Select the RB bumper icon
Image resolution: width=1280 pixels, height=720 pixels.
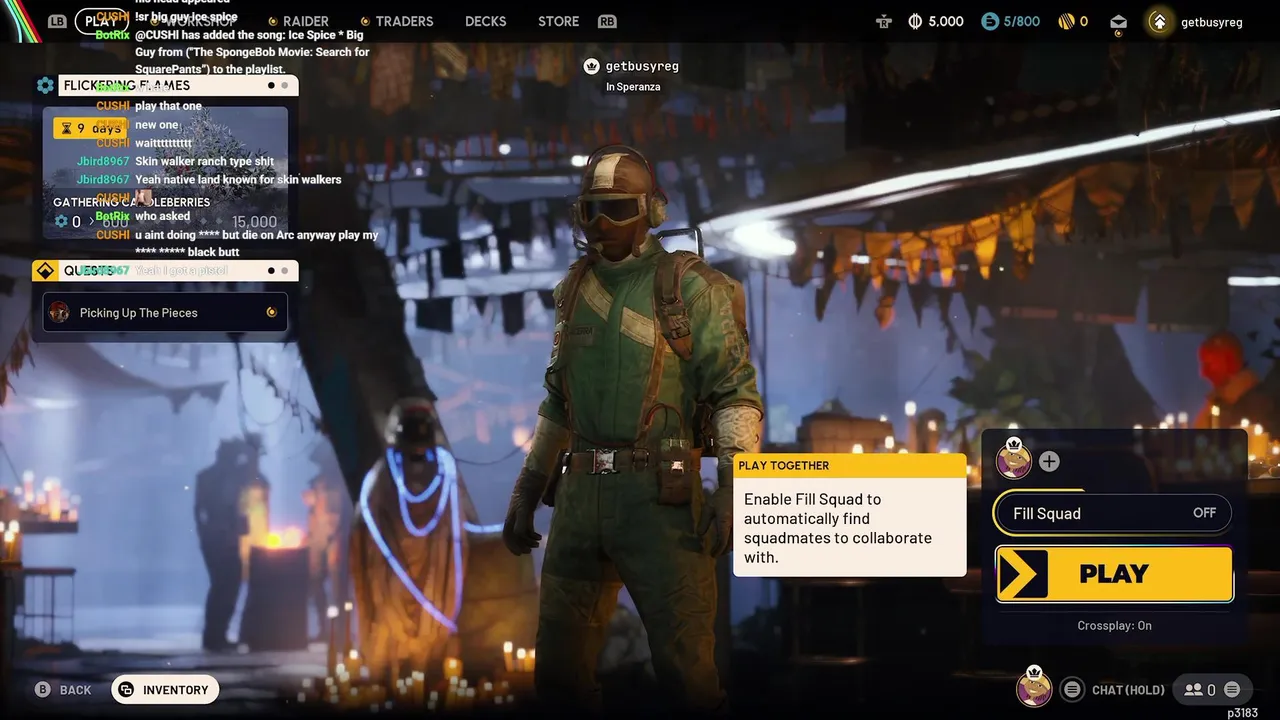[607, 21]
